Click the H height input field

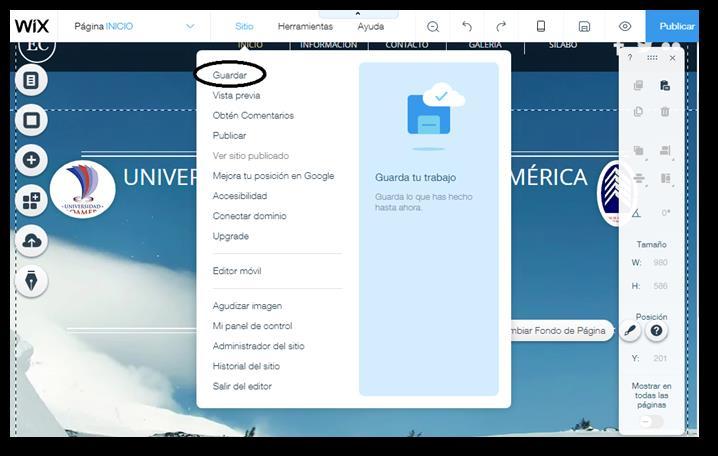click(x=660, y=286)
